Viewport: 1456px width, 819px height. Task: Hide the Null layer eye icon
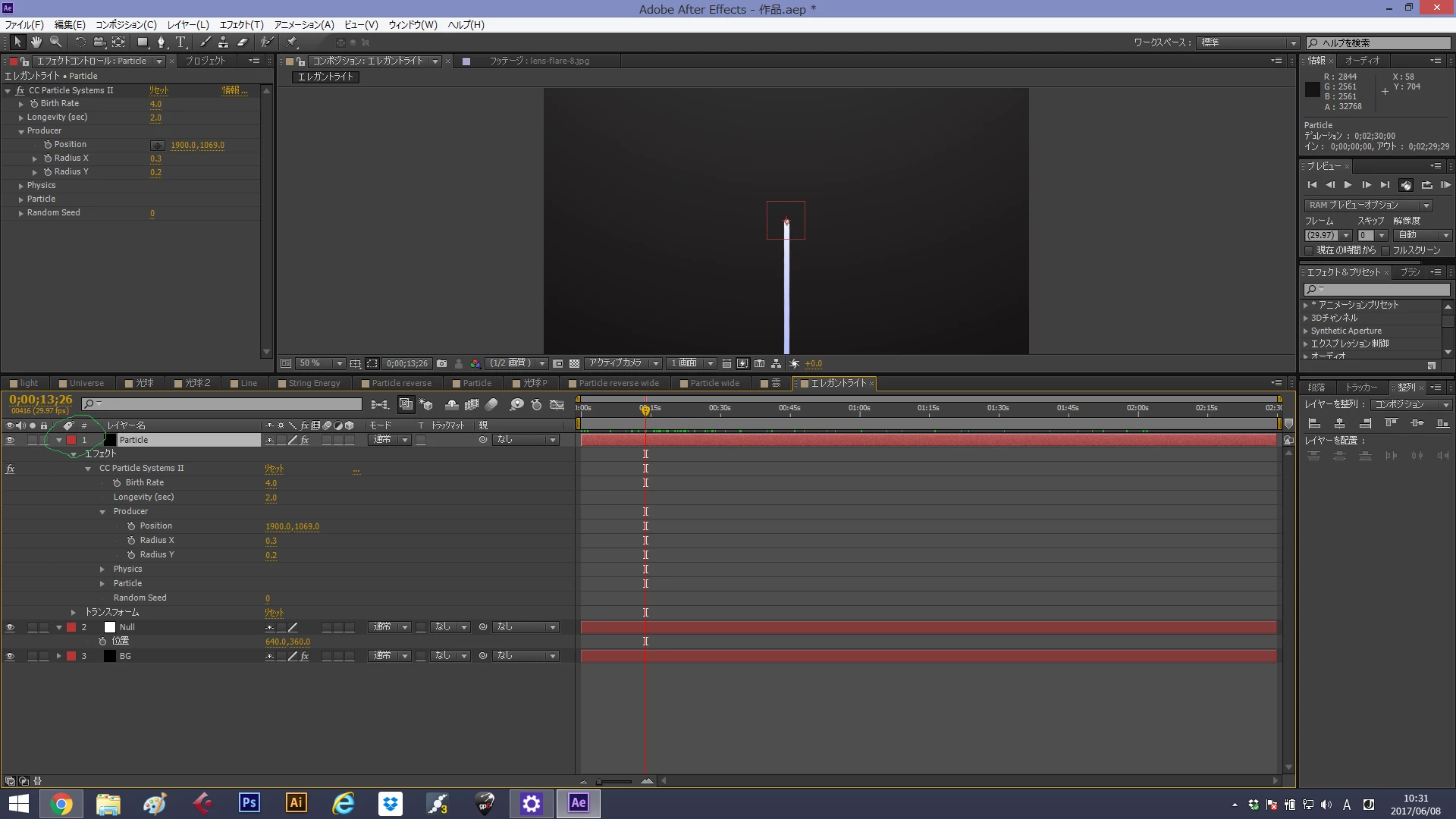click(x=10, y=628)
